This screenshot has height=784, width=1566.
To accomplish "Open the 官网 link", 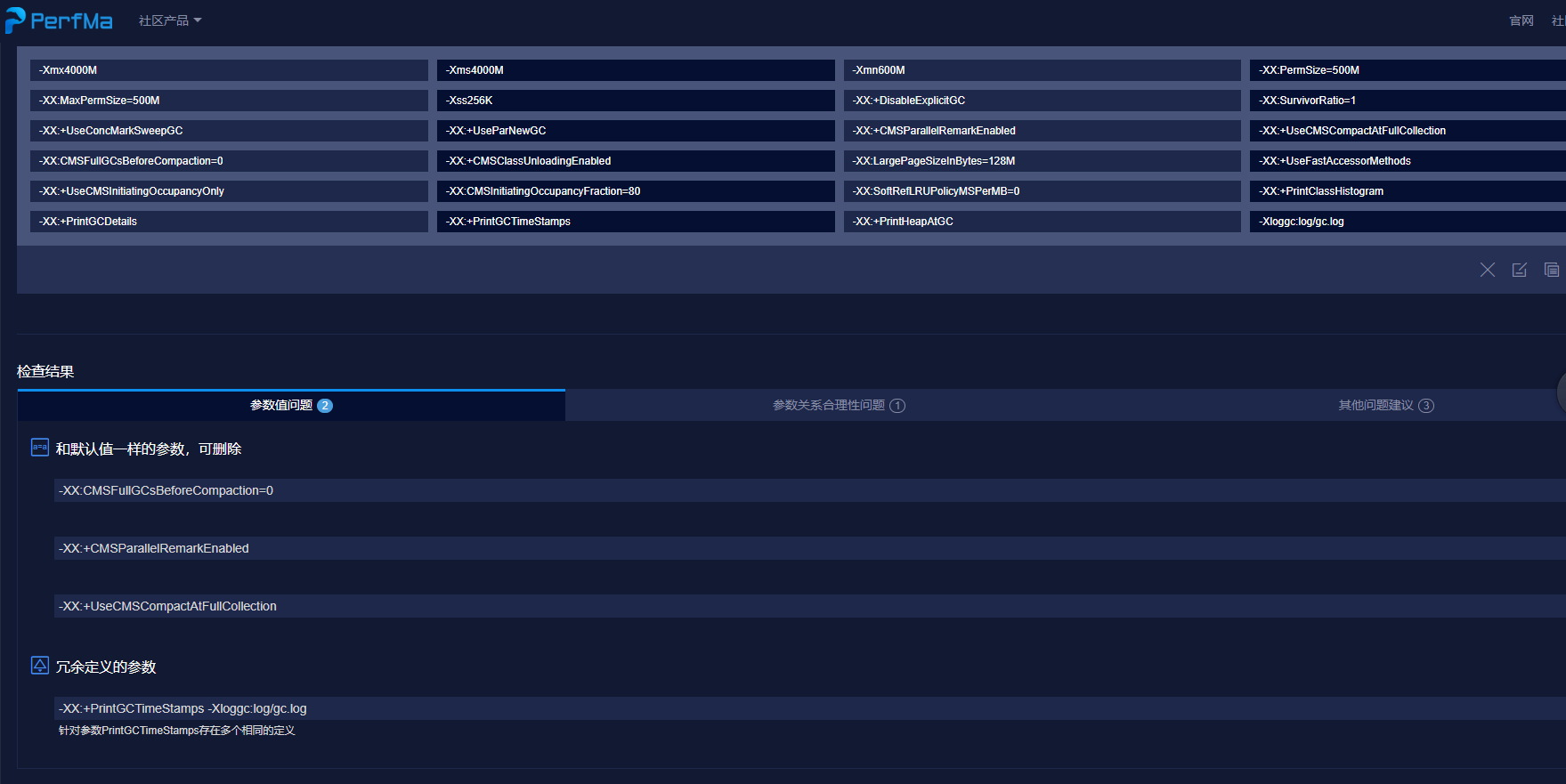I will pos(1521,20).
